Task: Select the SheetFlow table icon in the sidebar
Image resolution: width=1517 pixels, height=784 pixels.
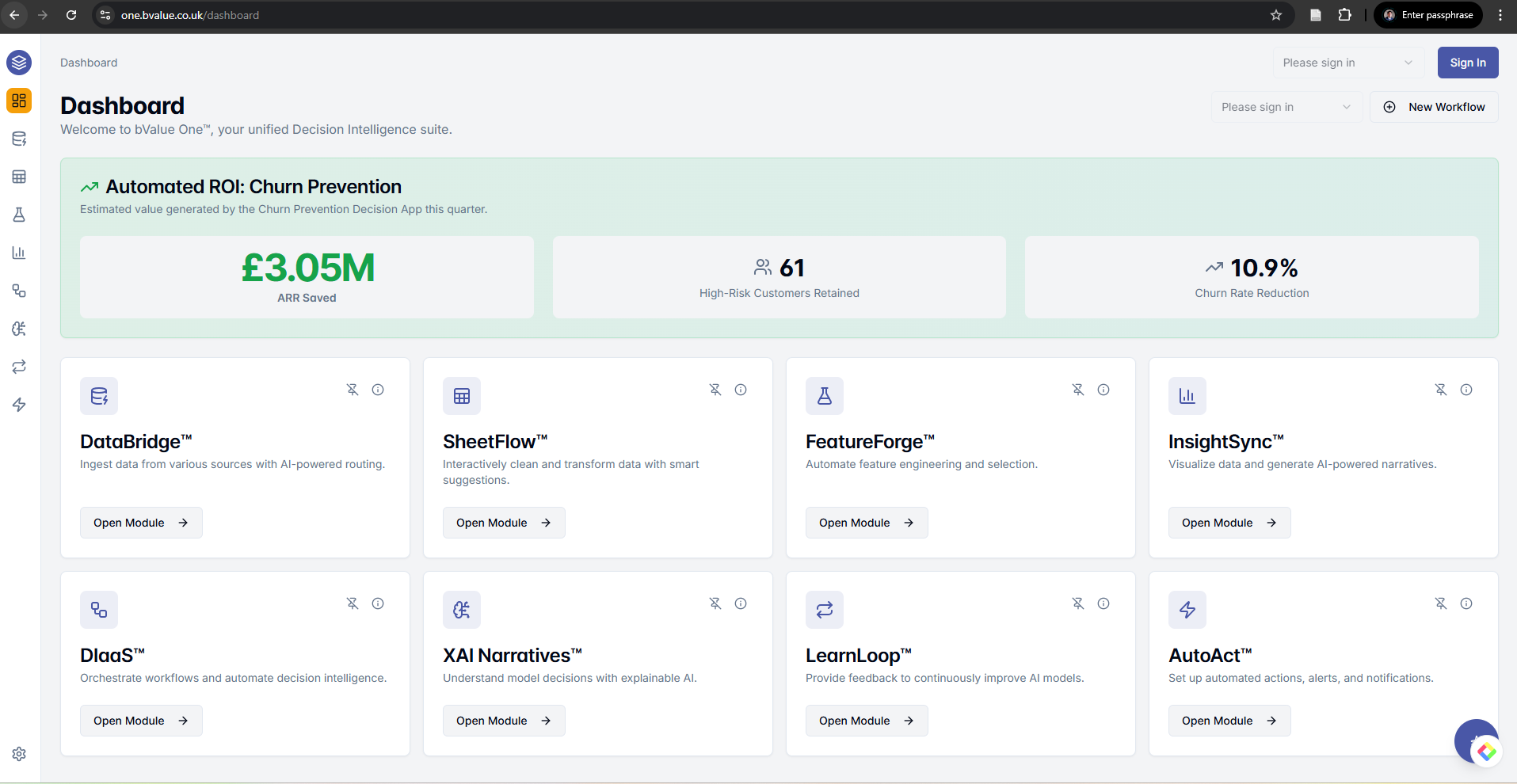Action: point(19,177)
